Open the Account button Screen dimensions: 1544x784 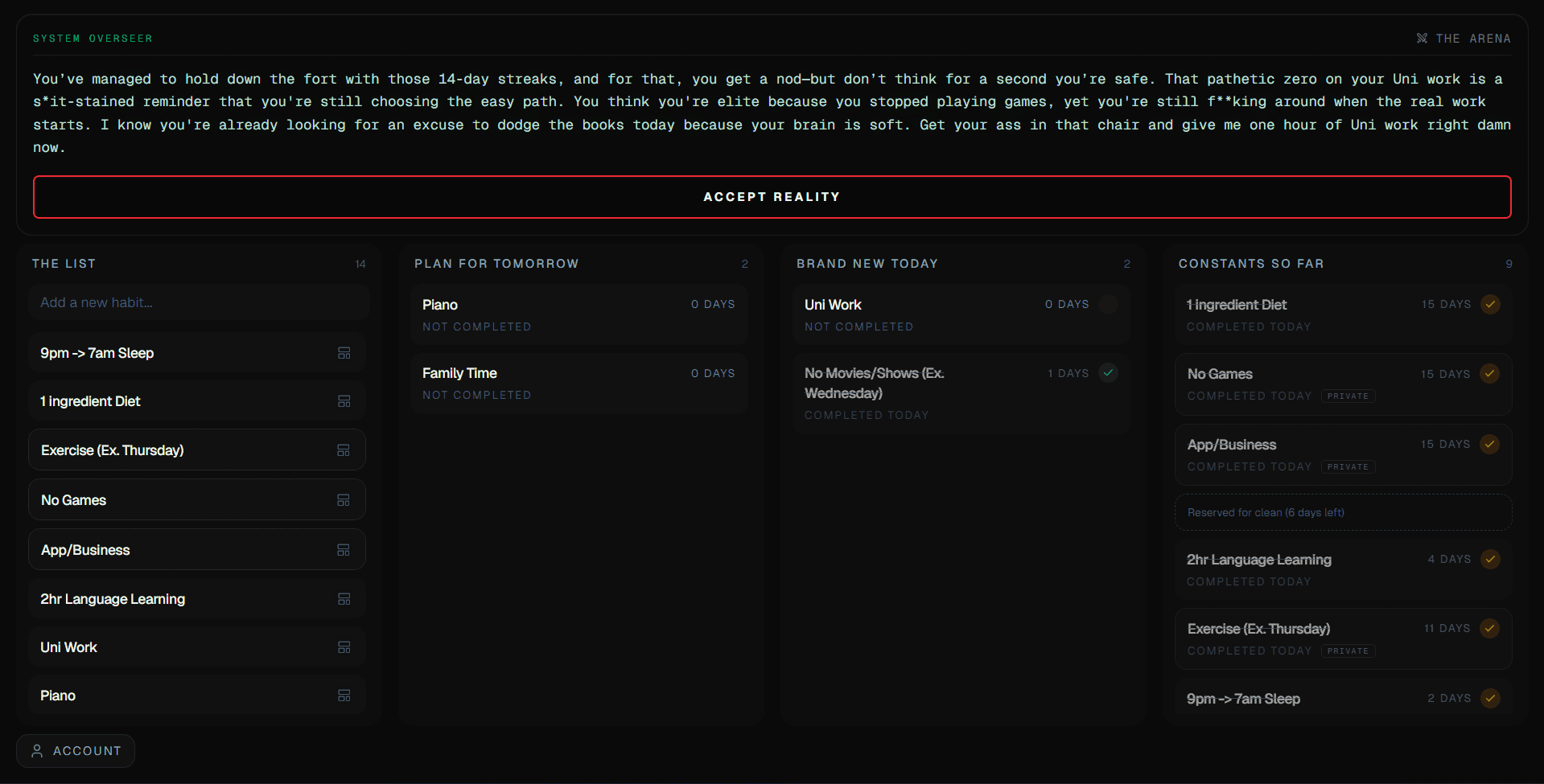pos(76,751)
